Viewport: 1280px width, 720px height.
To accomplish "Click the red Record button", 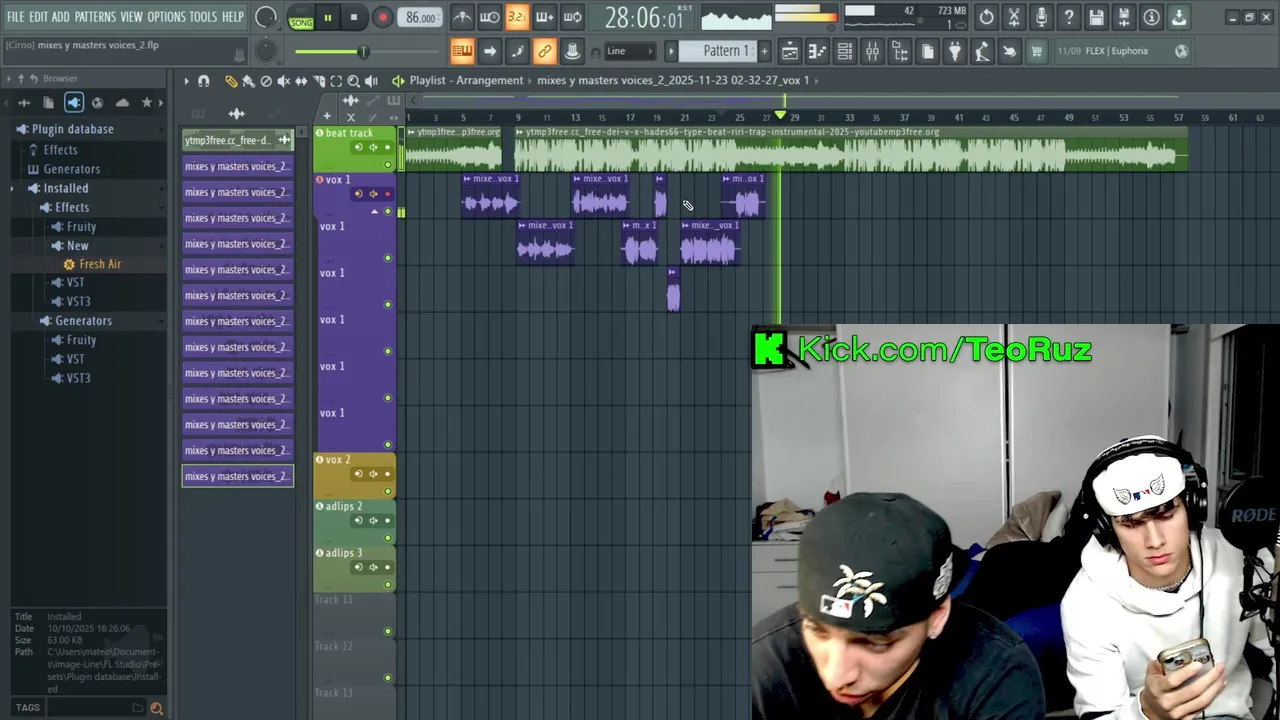I will (x=382, y=17).
